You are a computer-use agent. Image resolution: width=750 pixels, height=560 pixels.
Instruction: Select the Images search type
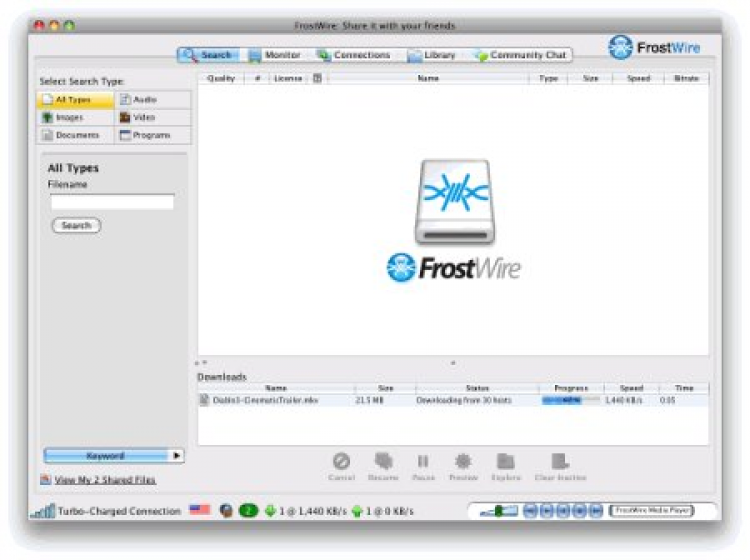click(x=75, y=117)
